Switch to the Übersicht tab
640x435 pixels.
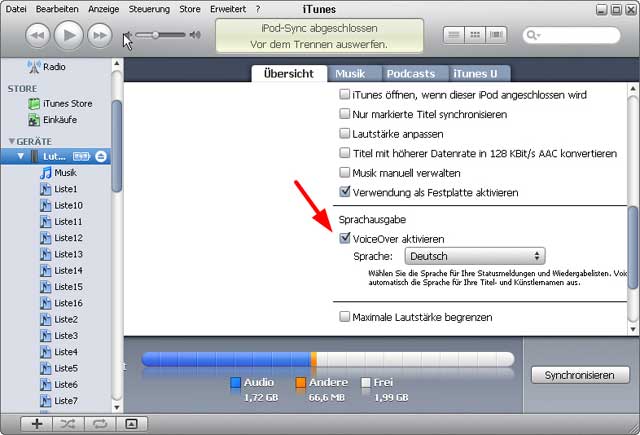pos(289,73)
